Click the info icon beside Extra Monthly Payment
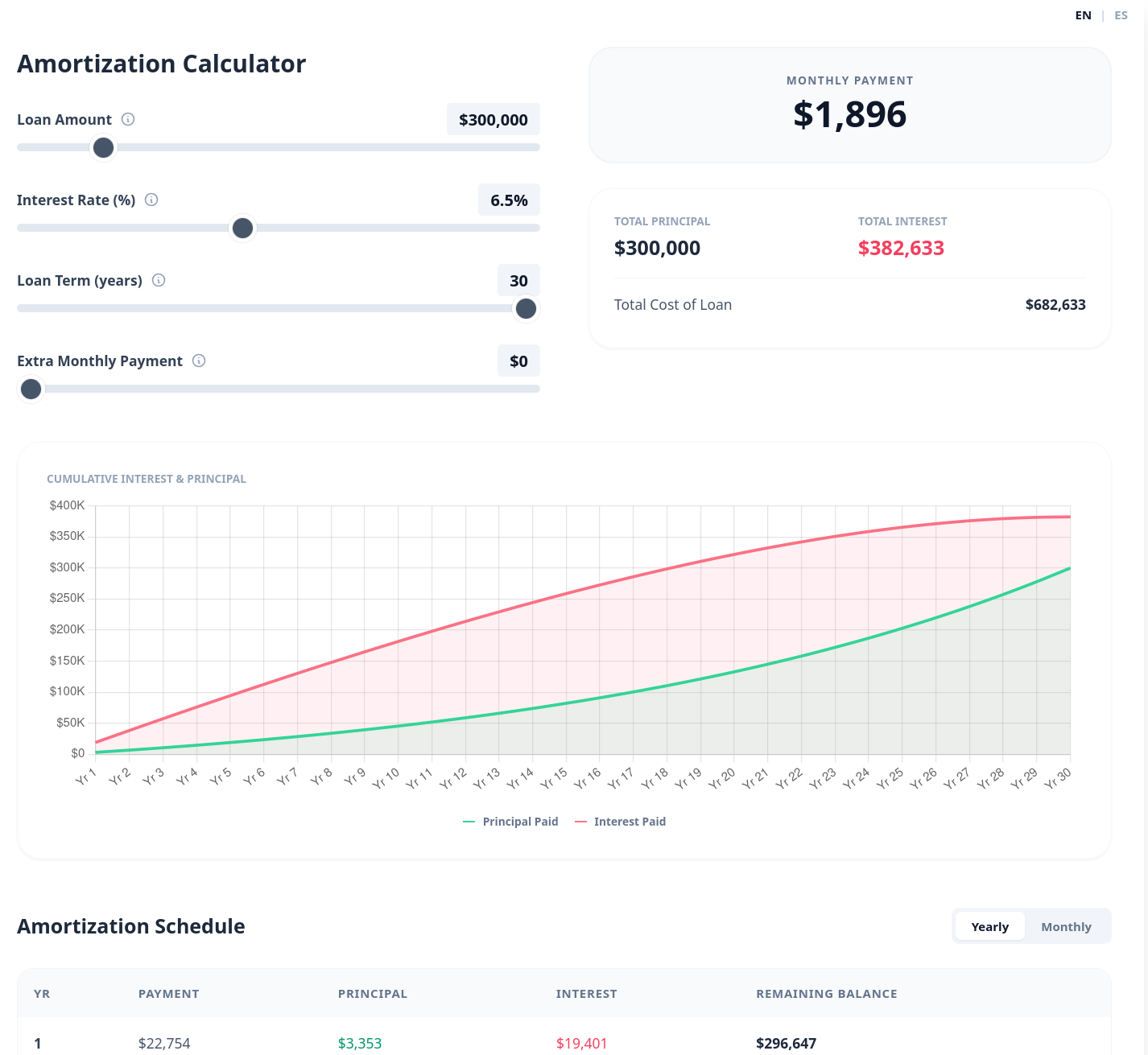Screen dimensions: 1148x1055 [198, 361]
